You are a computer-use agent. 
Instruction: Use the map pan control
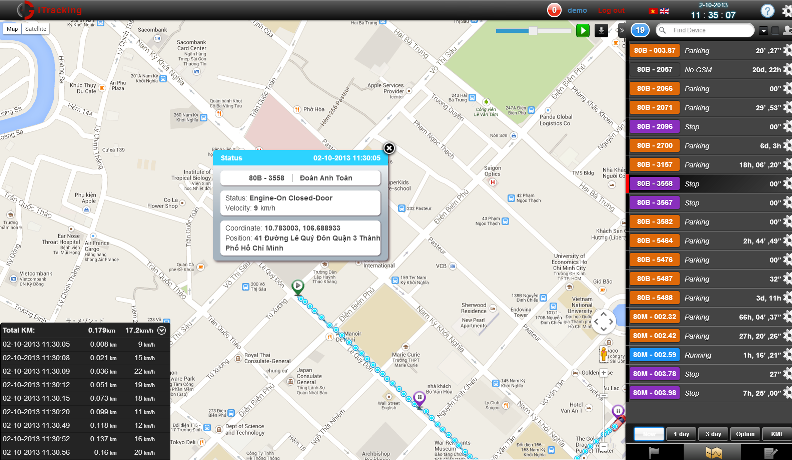tap(603, 322)
